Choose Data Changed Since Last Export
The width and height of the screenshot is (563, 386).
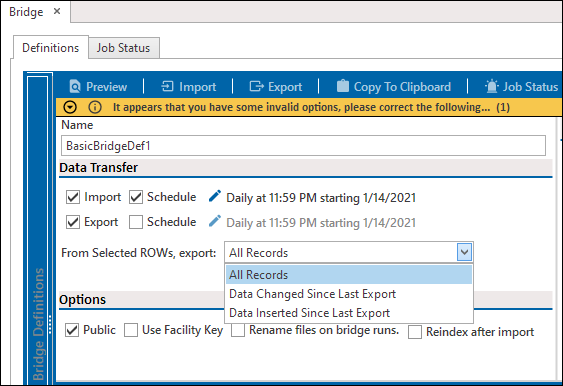[x=349, y=294]
